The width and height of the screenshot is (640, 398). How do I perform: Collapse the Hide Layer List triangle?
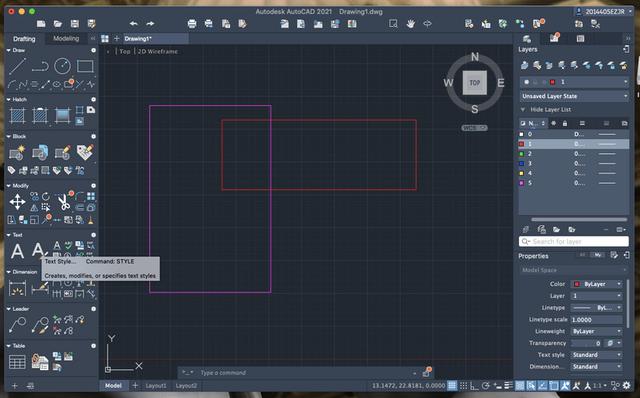point(523,109)
